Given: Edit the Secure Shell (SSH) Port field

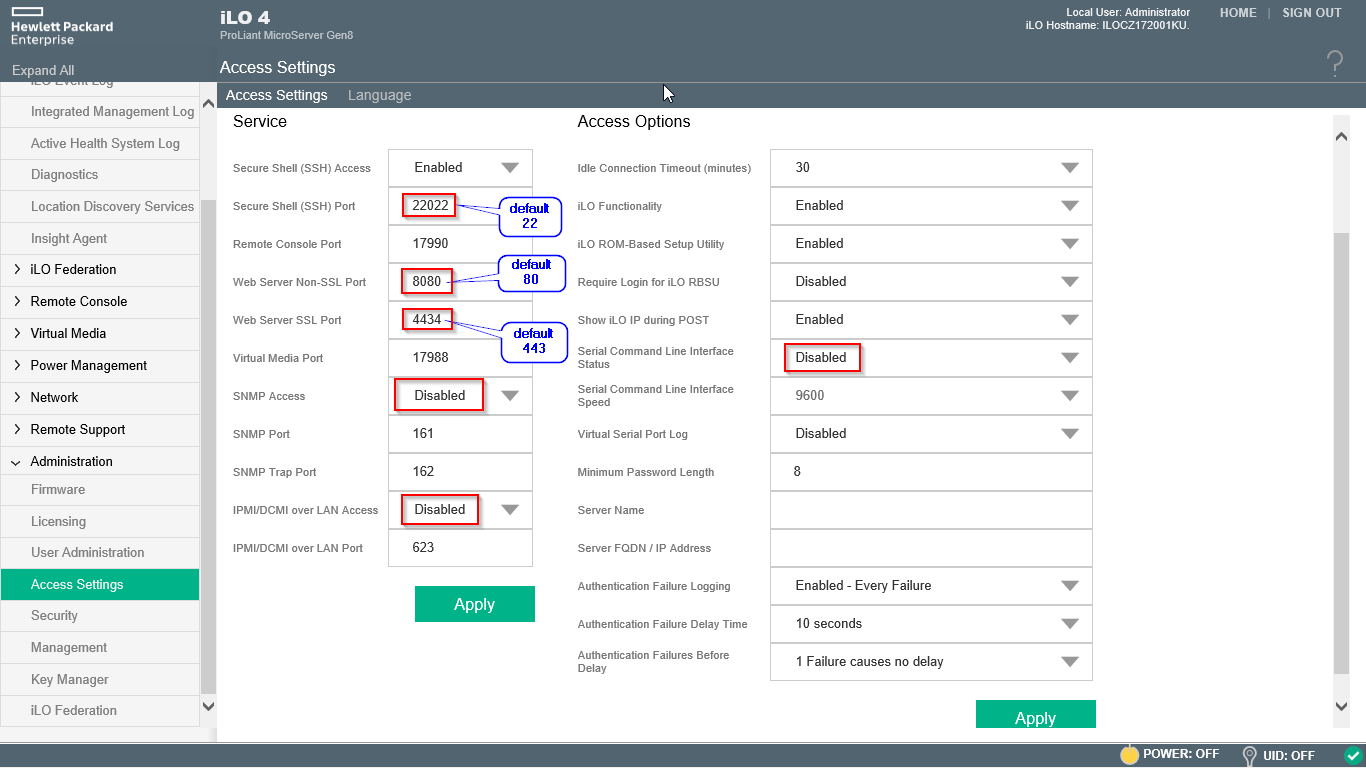Looking at the screenshot, I should [x=460, y=206].
